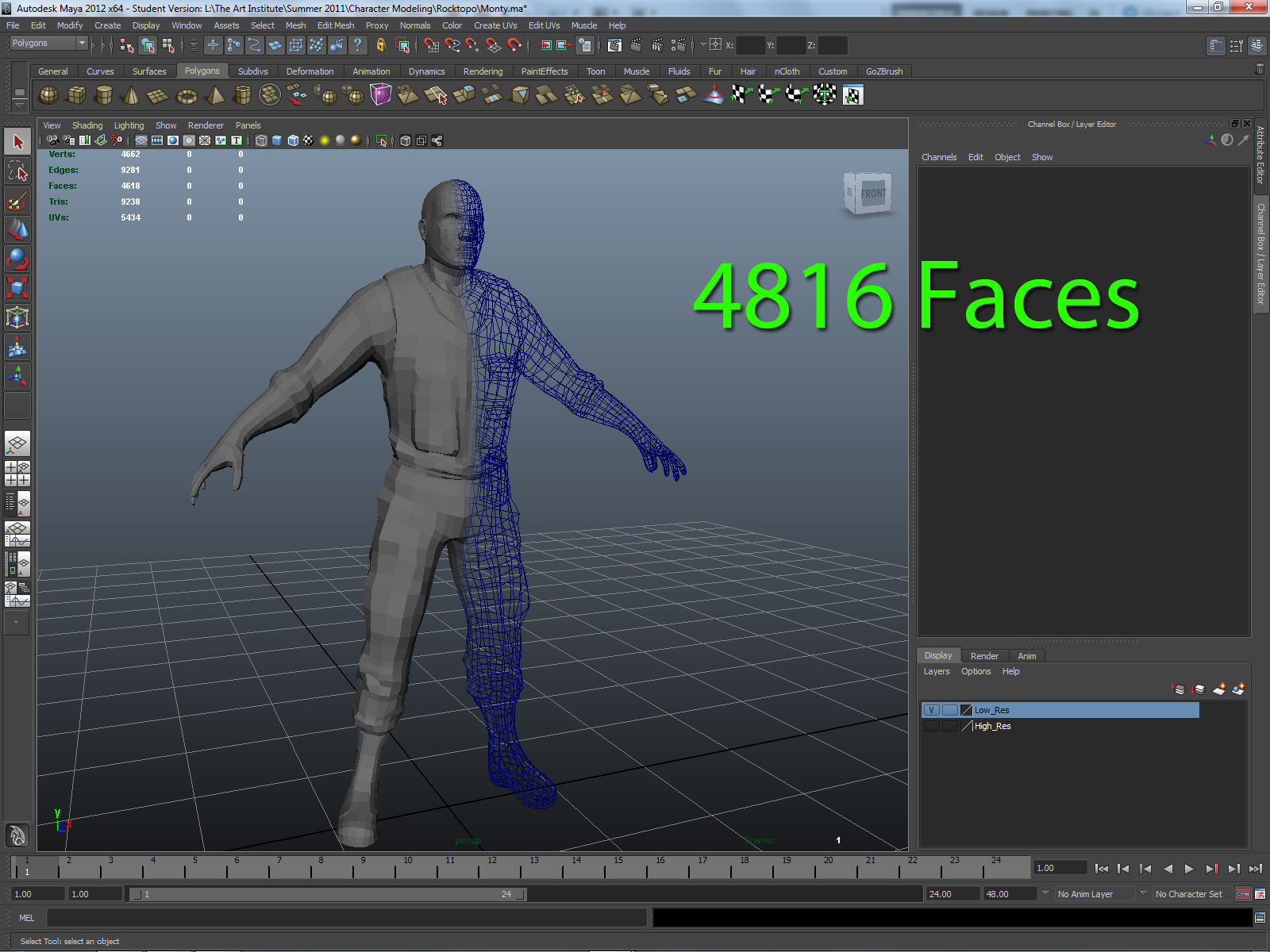
Task: Create a polygon pyramid from the shelf
Action: coord(215,96)
